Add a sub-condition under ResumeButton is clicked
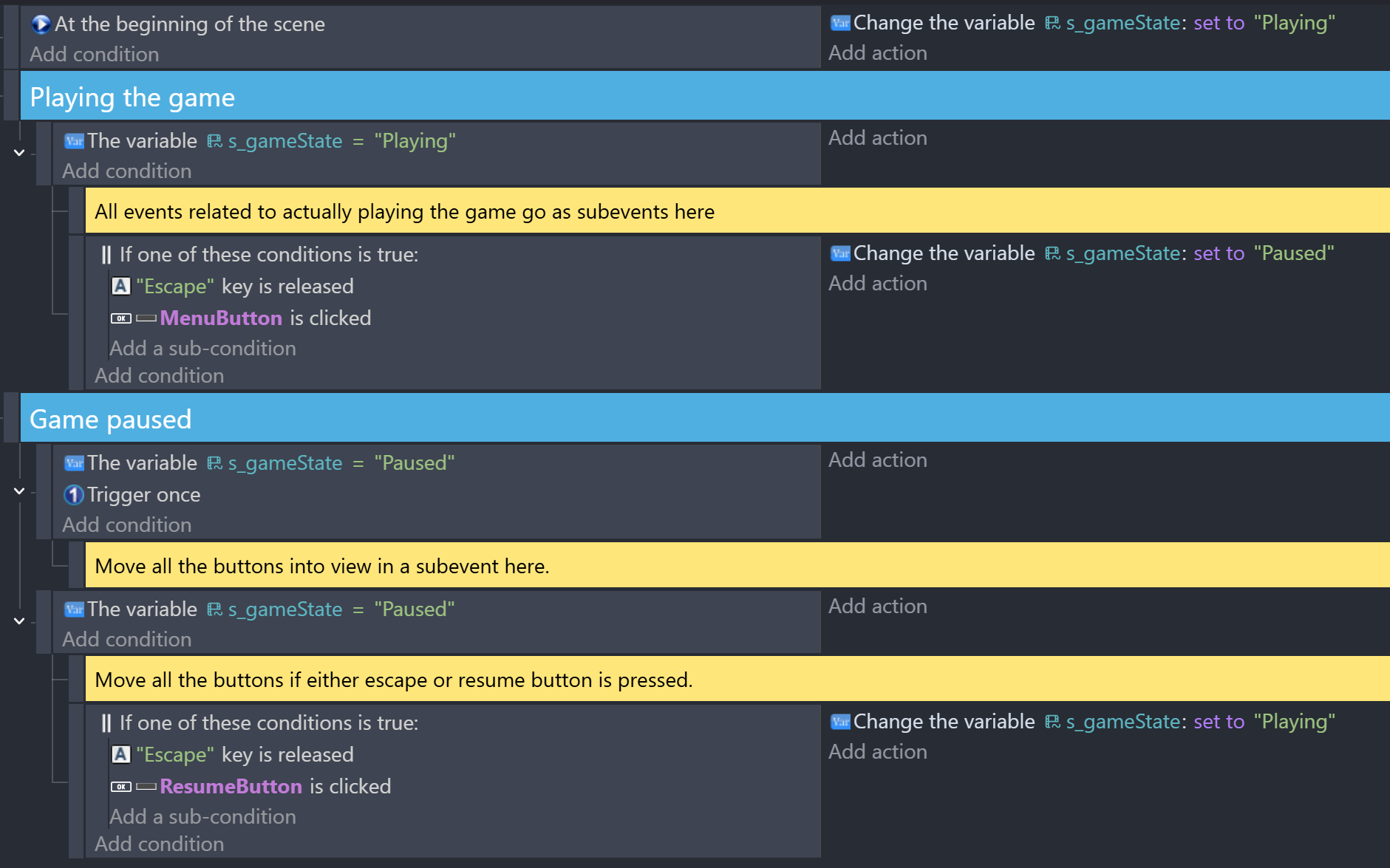The height and width of the screenshot is (868, 1390). (x=202, y=817)
